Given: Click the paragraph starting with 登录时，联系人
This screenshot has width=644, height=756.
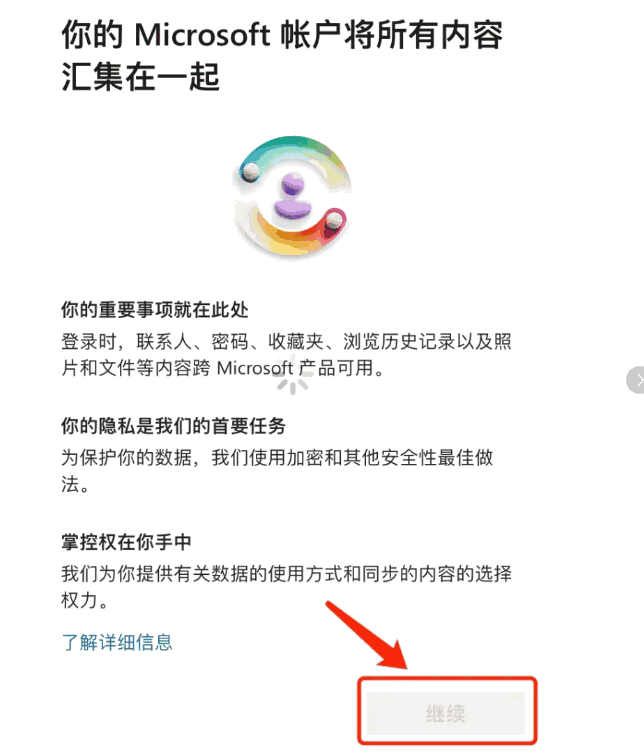Looking at the screenshot, I should (x=286, y=354).
